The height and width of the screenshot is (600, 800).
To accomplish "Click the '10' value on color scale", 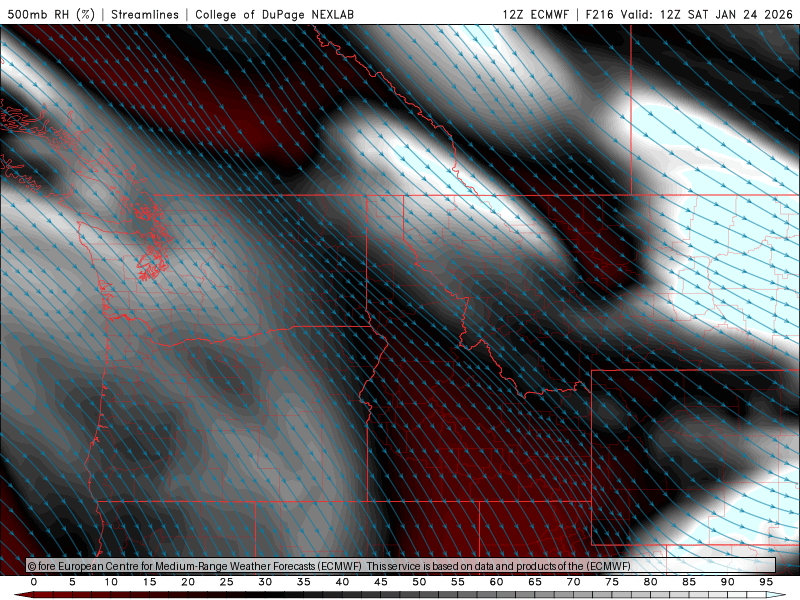I will coord(111,582).
